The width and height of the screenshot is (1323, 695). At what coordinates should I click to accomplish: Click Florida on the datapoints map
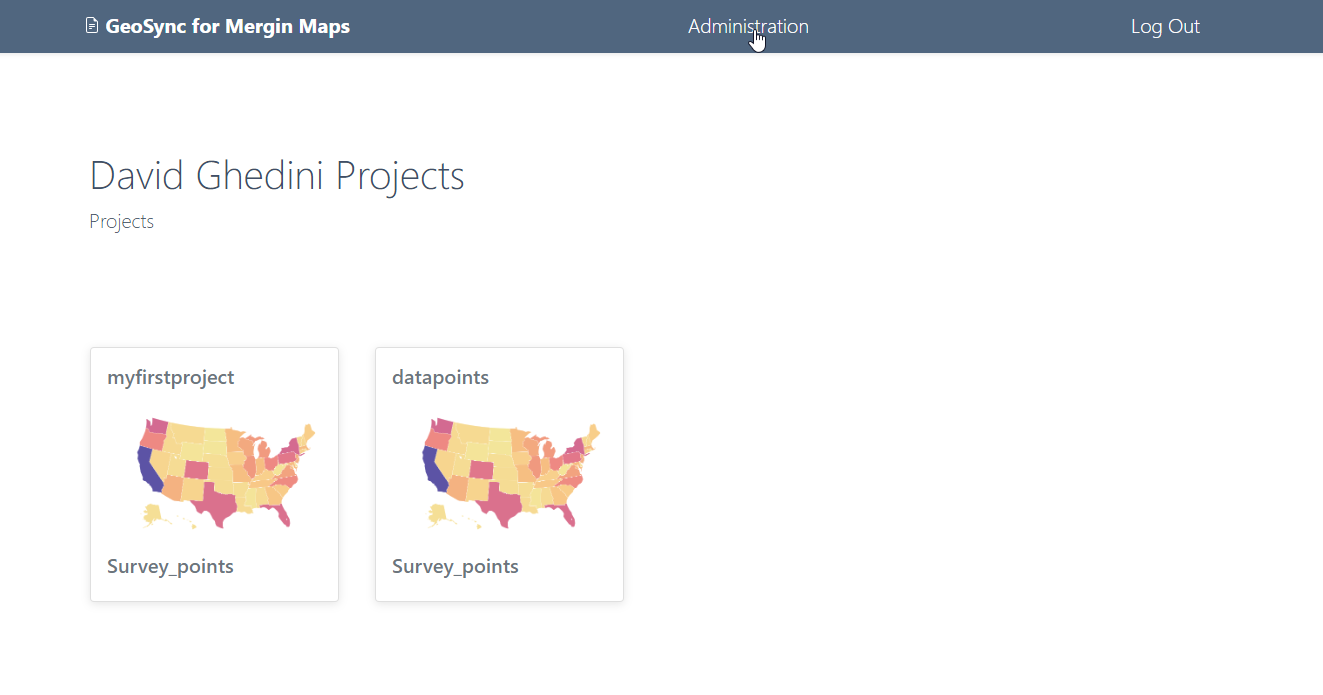[567, 514]
